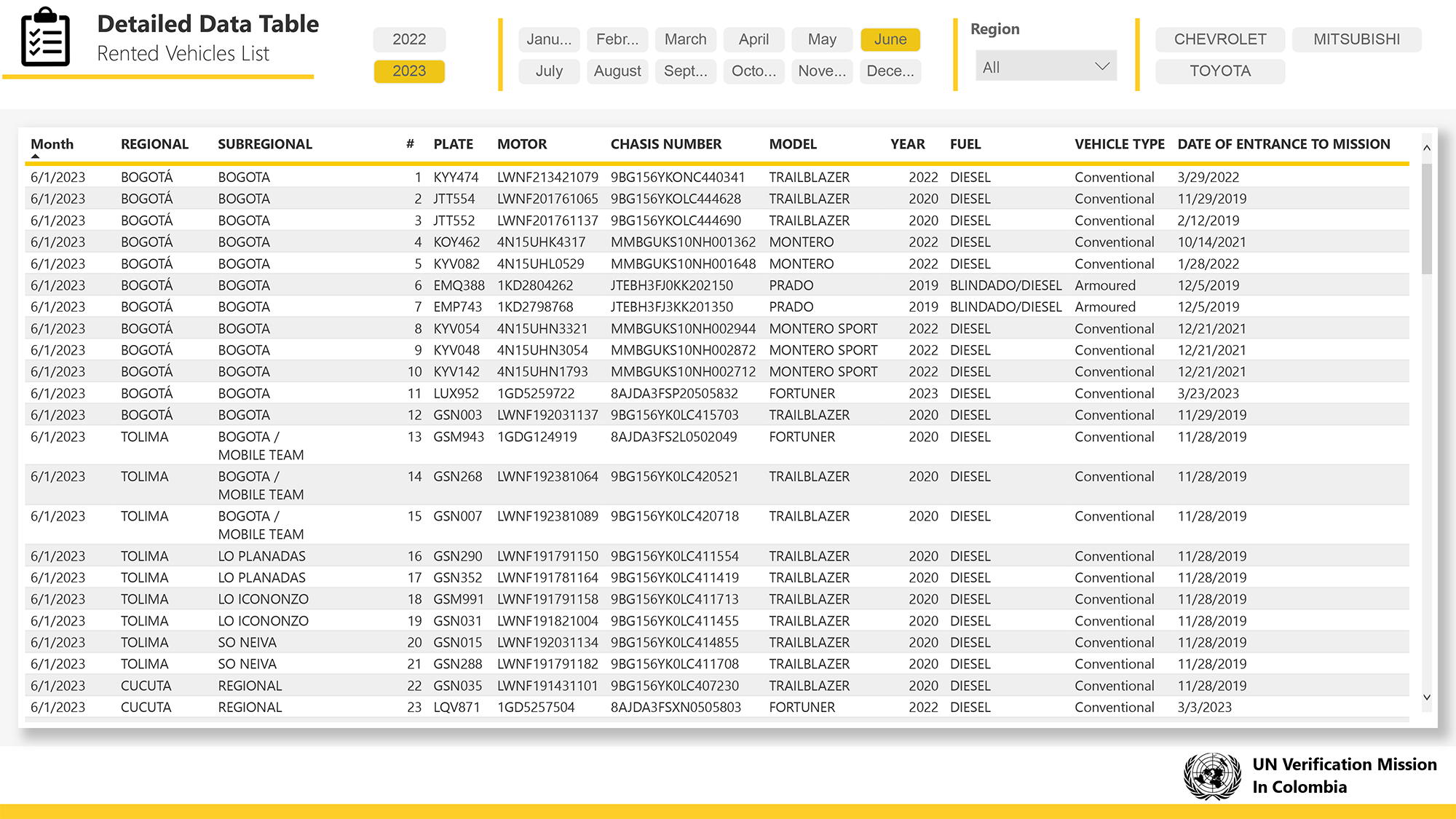Filter vehicles by MITSUBISHI brand
The image size is (1456, 819).
coord(1357,39)
